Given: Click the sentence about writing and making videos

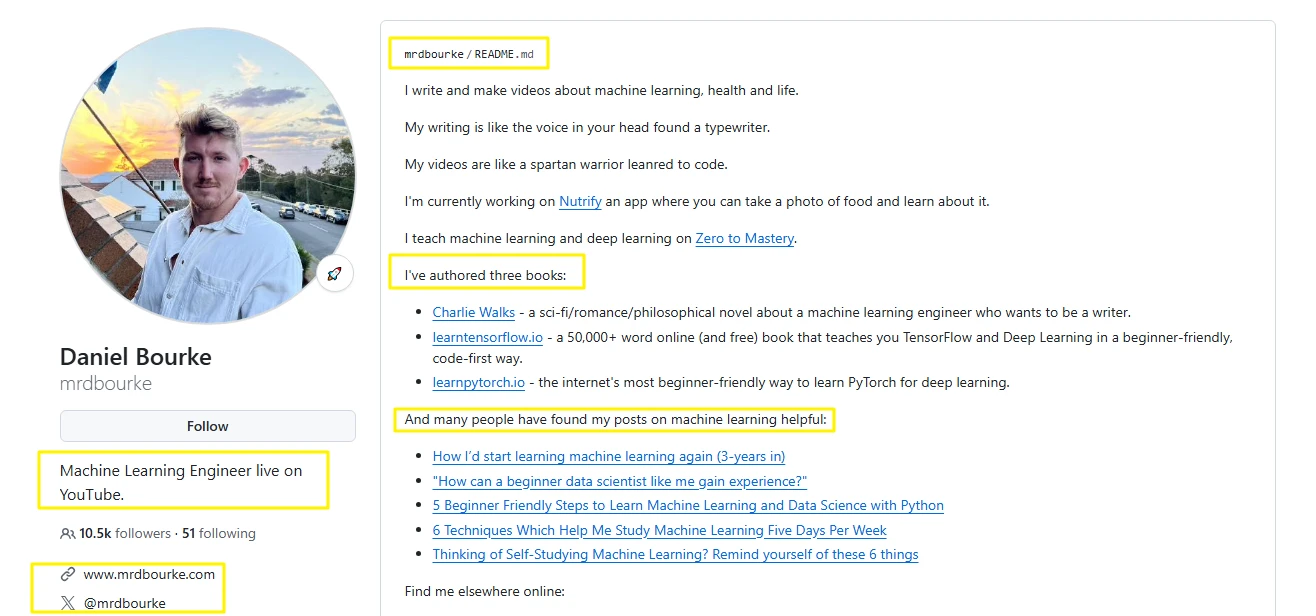Looking at the screenshot, I should coord(602,91).
